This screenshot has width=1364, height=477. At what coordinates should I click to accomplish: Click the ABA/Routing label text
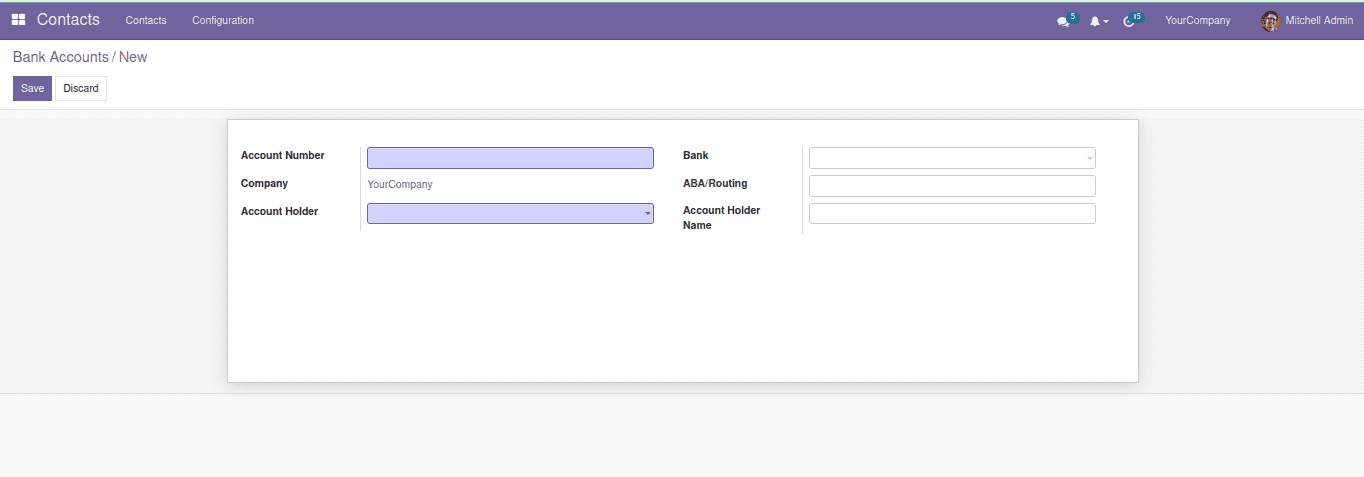click(x=715, y=184)
